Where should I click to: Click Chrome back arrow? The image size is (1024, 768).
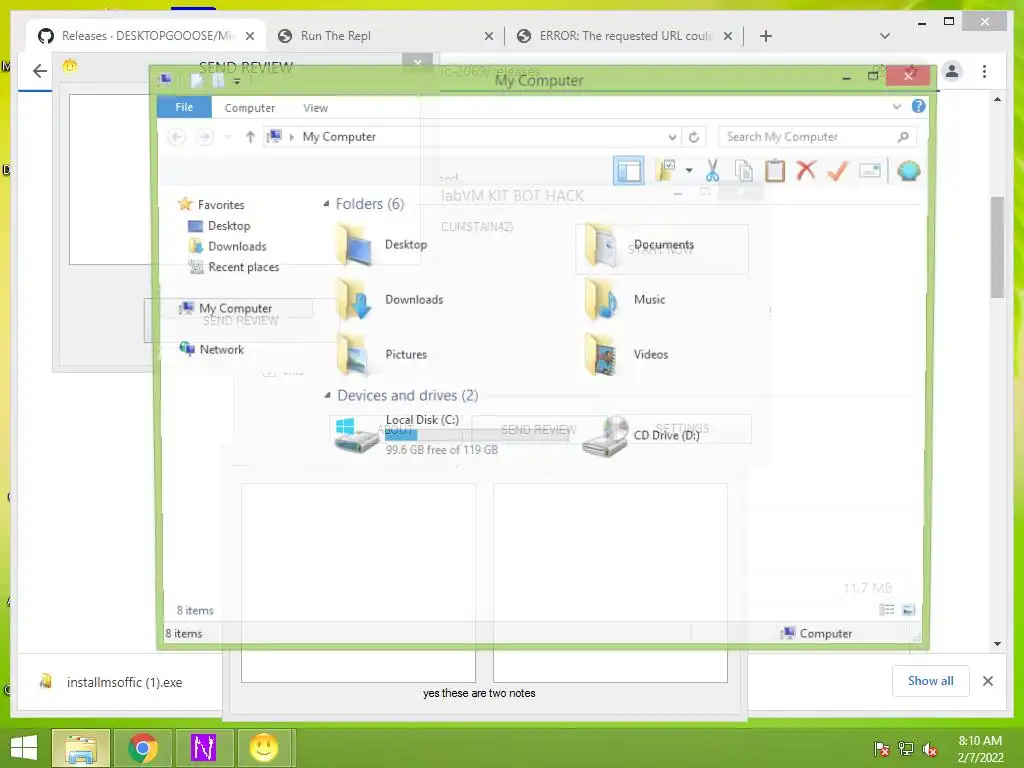tap(40, 71)
